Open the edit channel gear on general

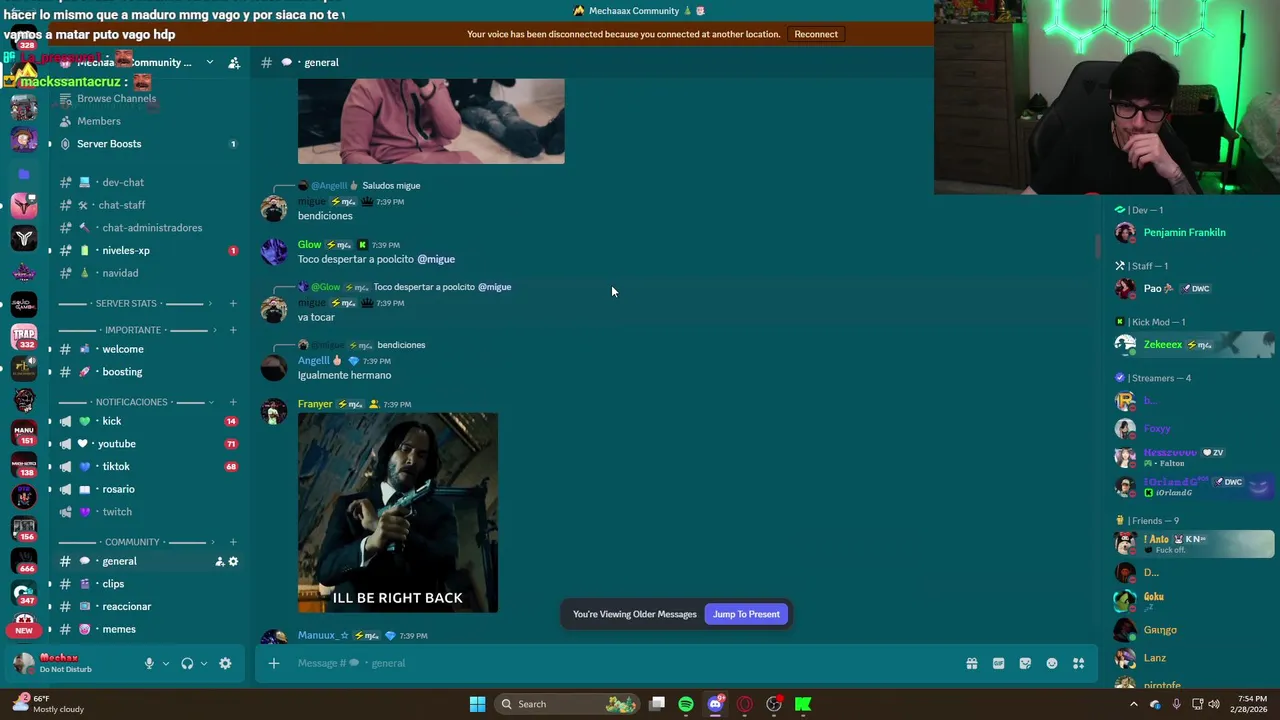click(x=233, y=561)
